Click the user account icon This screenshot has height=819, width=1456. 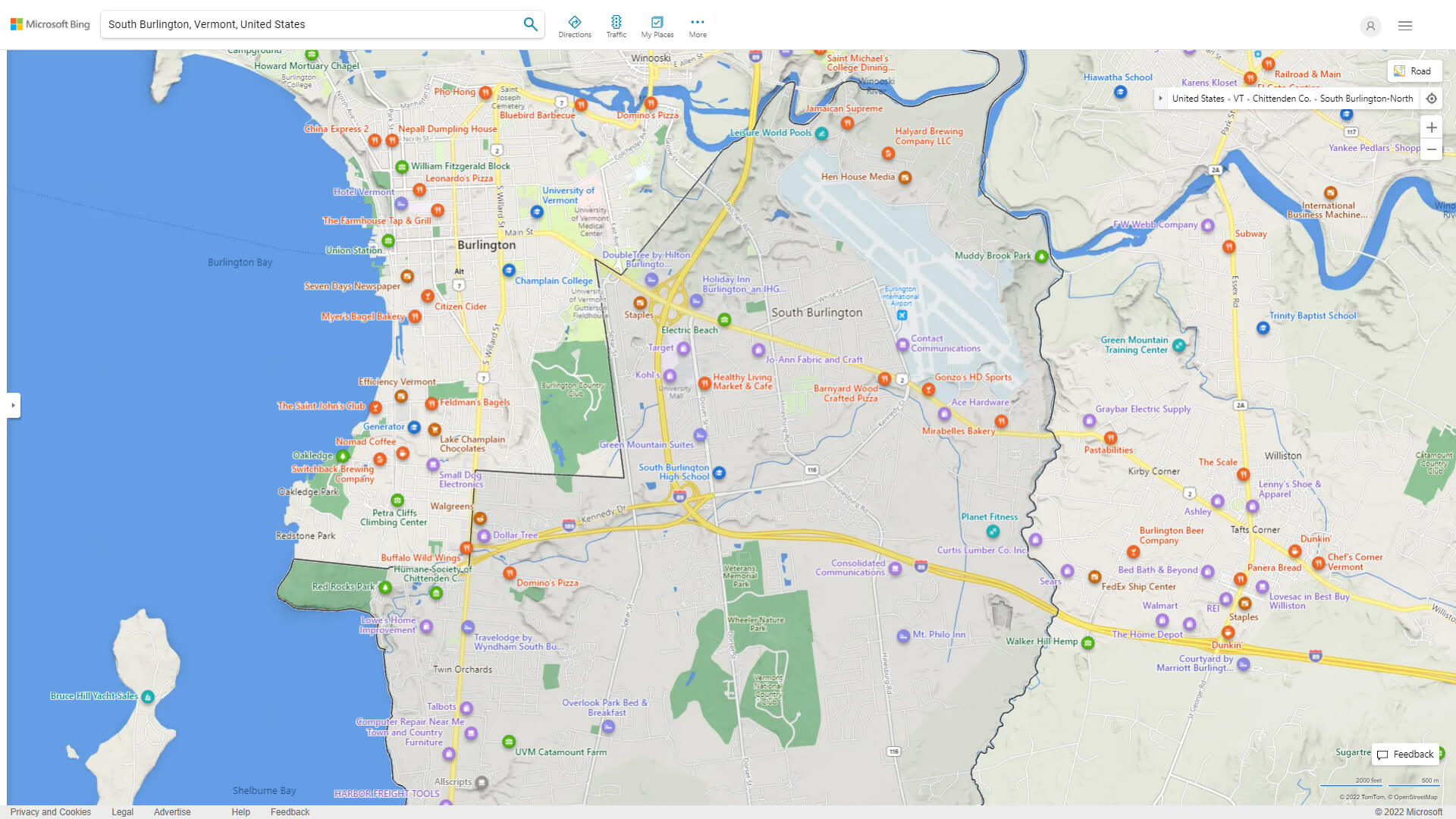click(x=1370, y=26)
